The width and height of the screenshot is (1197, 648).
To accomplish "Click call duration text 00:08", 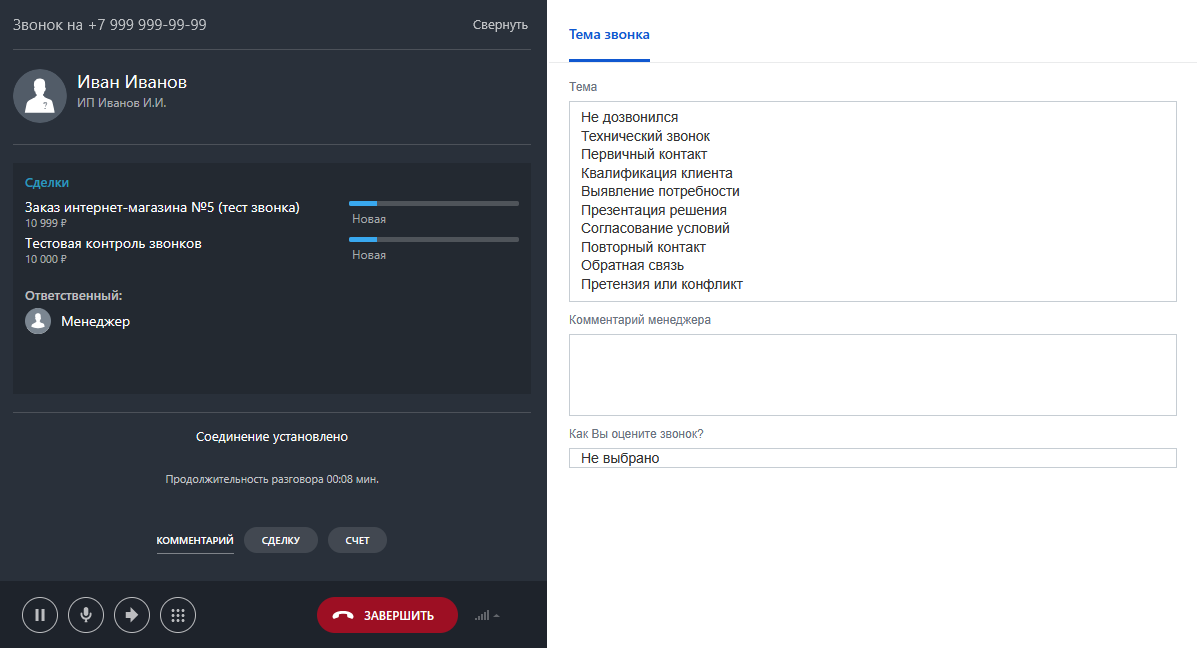I will [x=272, y=479].
